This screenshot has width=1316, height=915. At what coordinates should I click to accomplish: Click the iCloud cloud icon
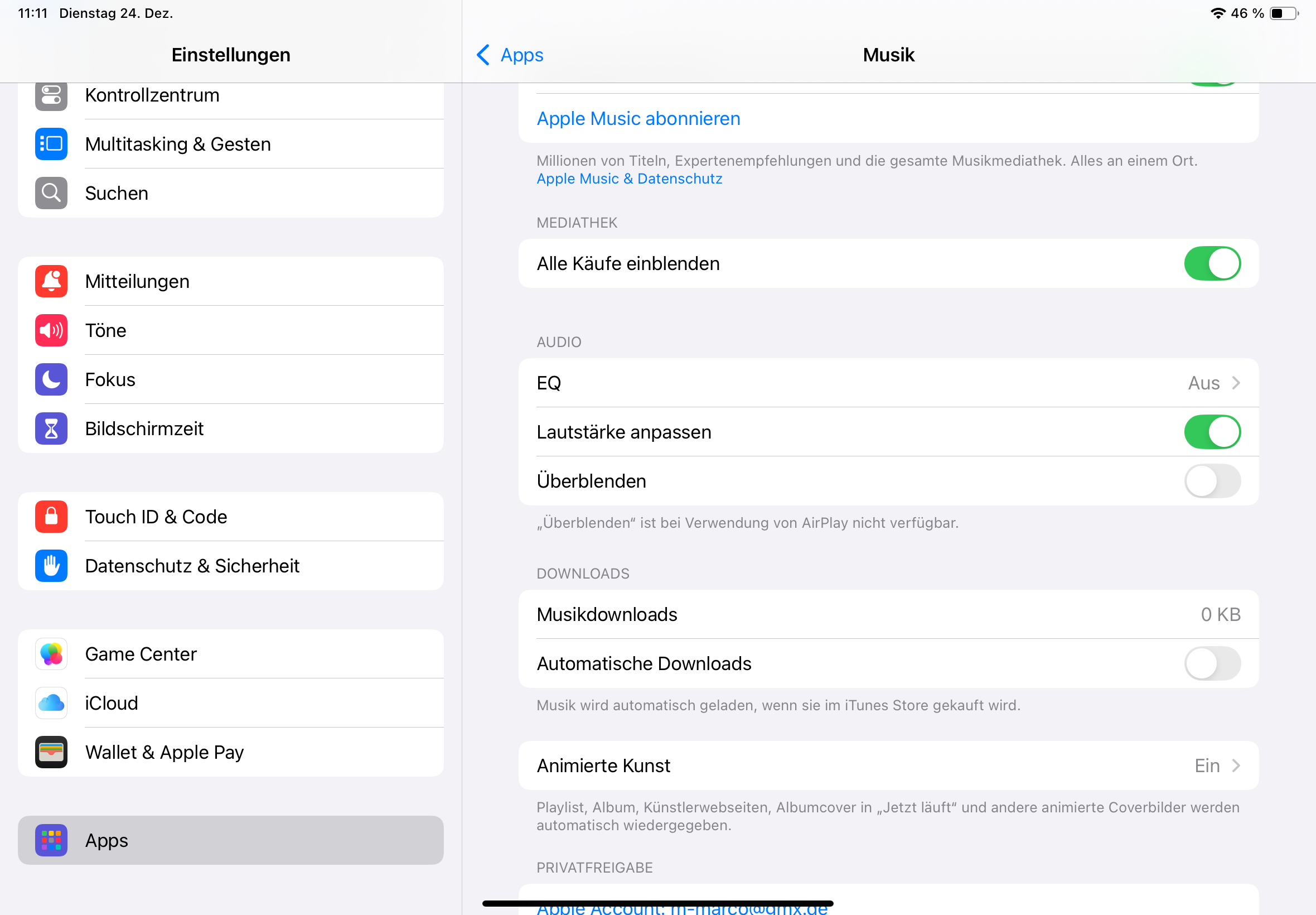[x=51, y=703]
